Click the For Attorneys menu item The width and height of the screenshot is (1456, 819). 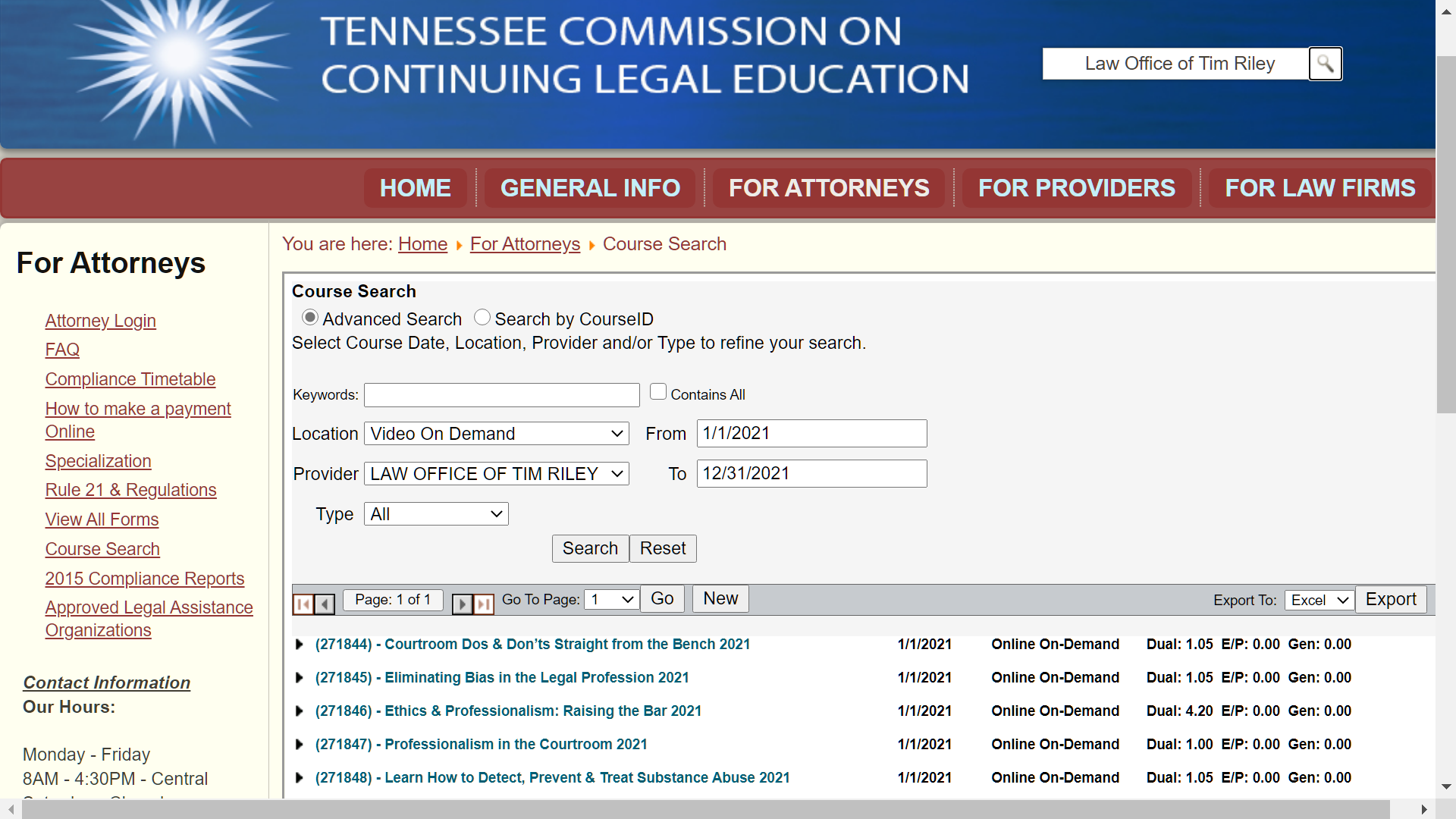click(828, 188)
